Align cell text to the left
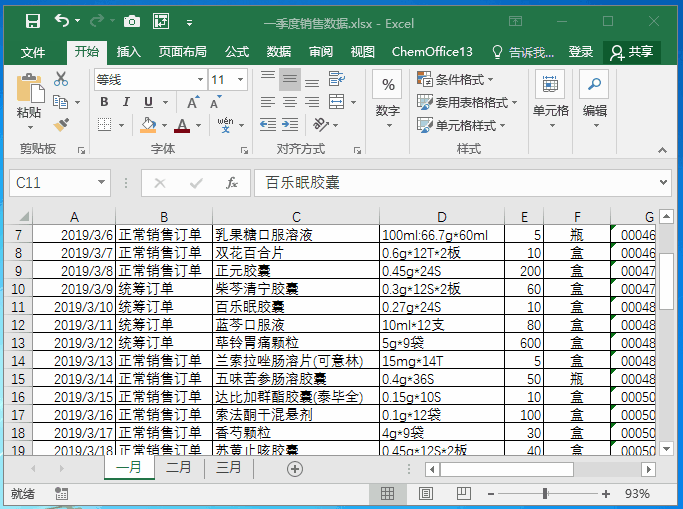683x509 pixels. 267,102
